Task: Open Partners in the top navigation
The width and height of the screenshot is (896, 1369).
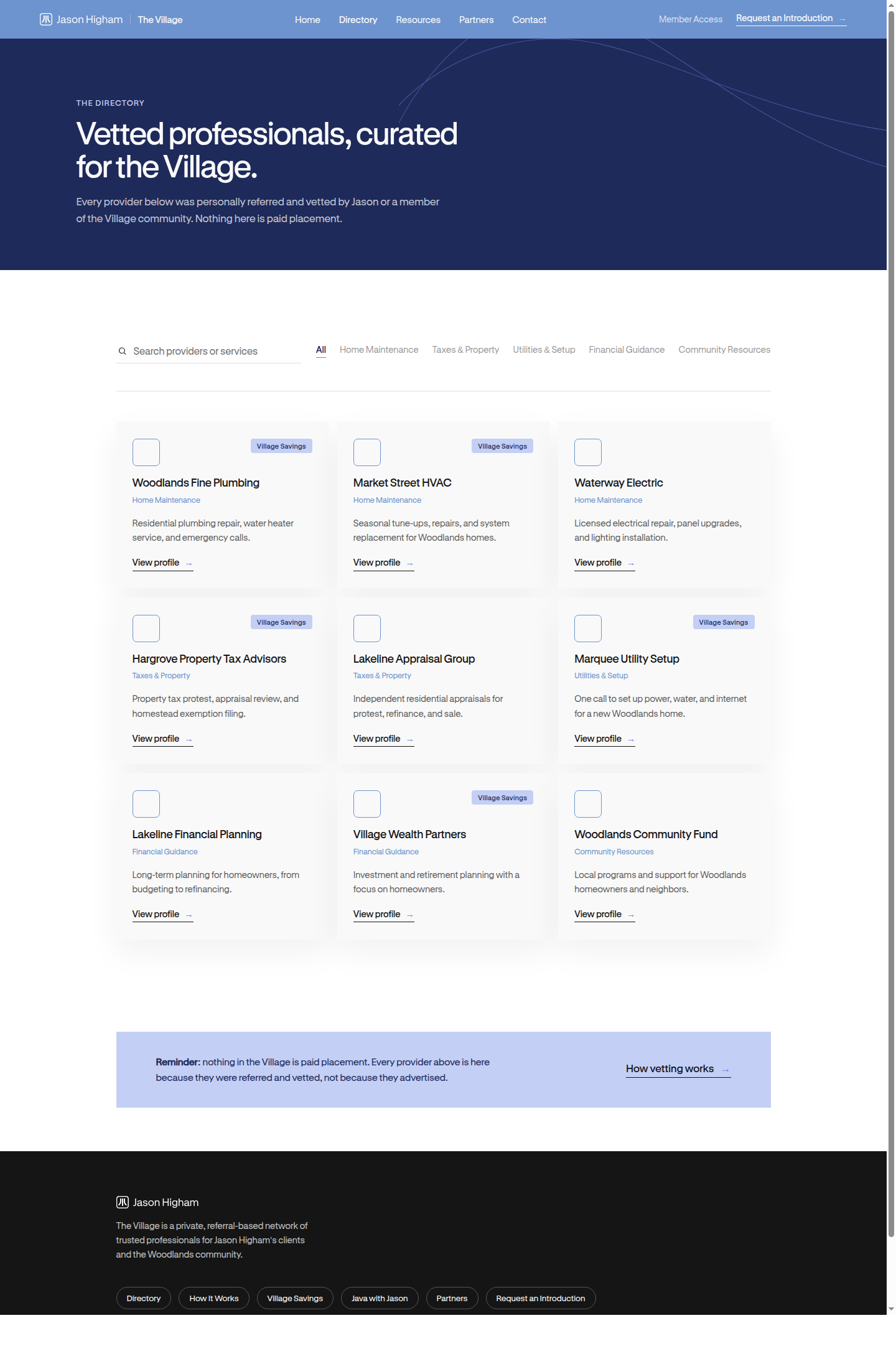Action: 477,20
